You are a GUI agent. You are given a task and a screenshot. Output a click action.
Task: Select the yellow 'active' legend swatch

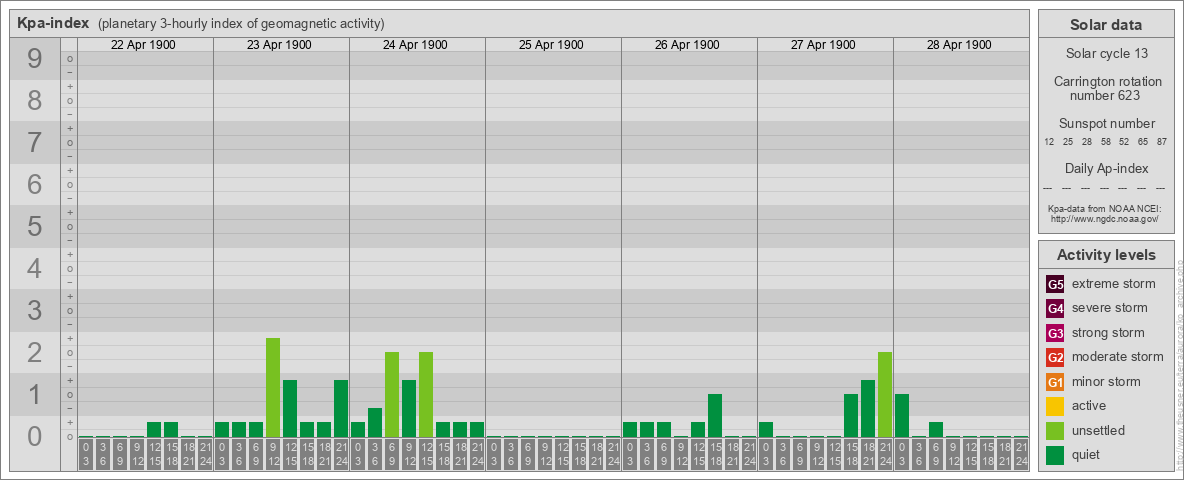click(1055, 406)
